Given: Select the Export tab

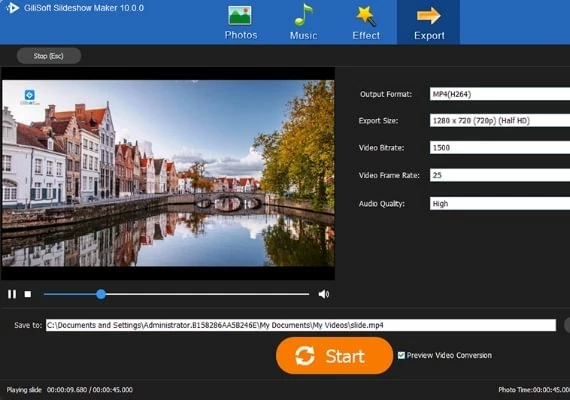Looking at the screenshot, I should point(429,23).
